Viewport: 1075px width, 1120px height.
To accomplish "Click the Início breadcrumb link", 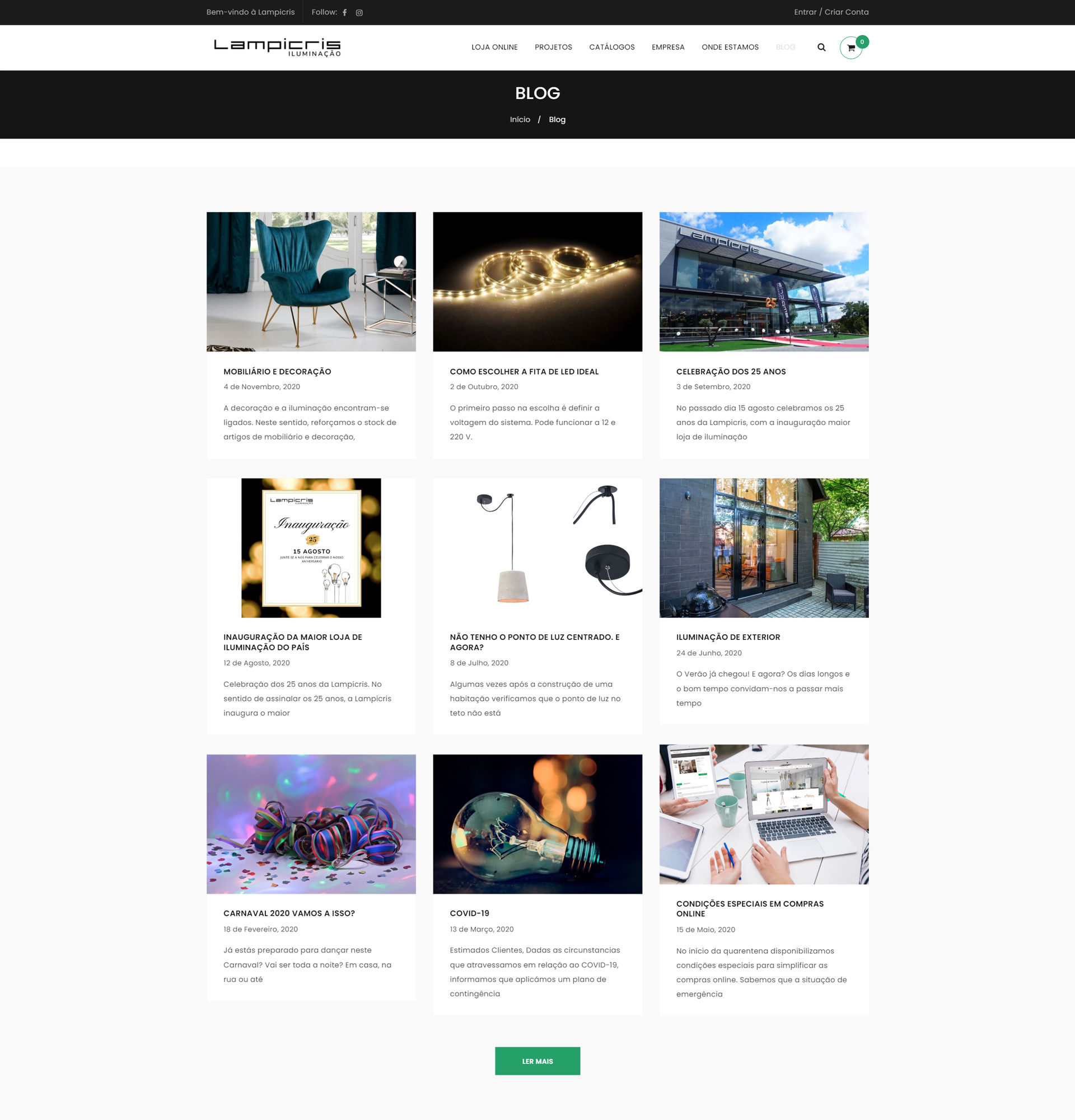I will click(520, 119).
